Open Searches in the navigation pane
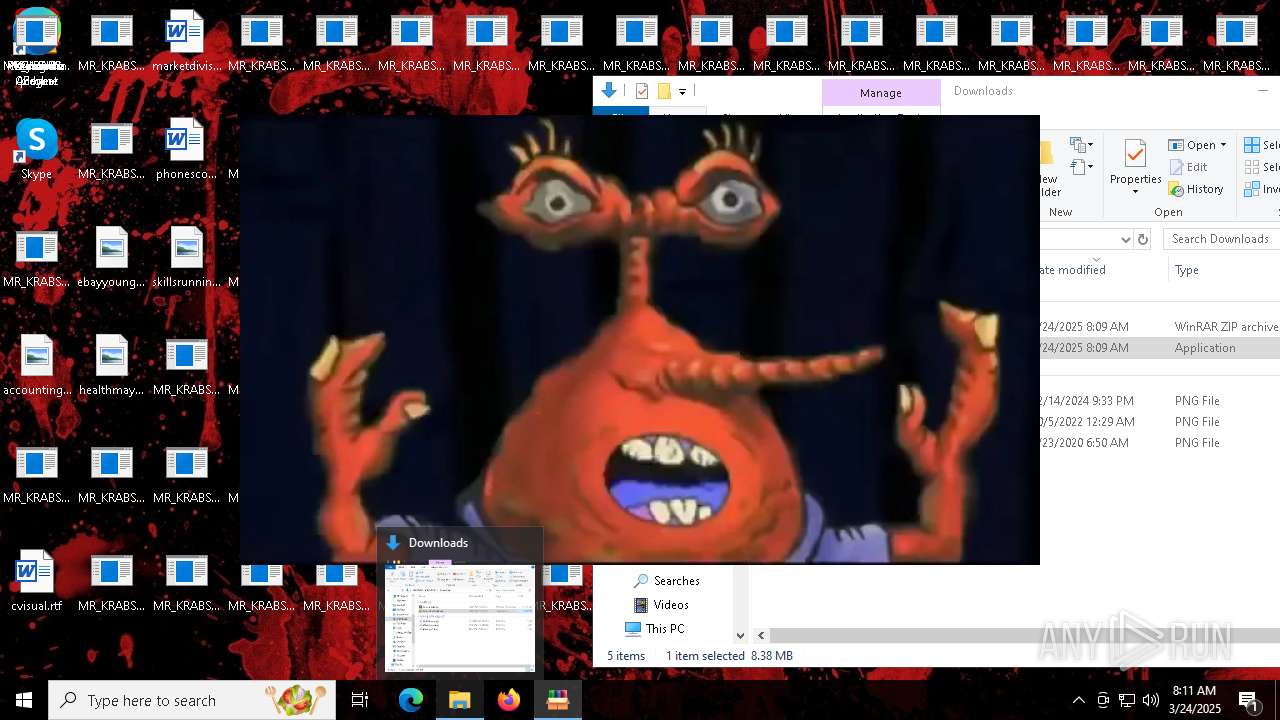The height and width of the screenshot is (720, 1280). point(666,581)
